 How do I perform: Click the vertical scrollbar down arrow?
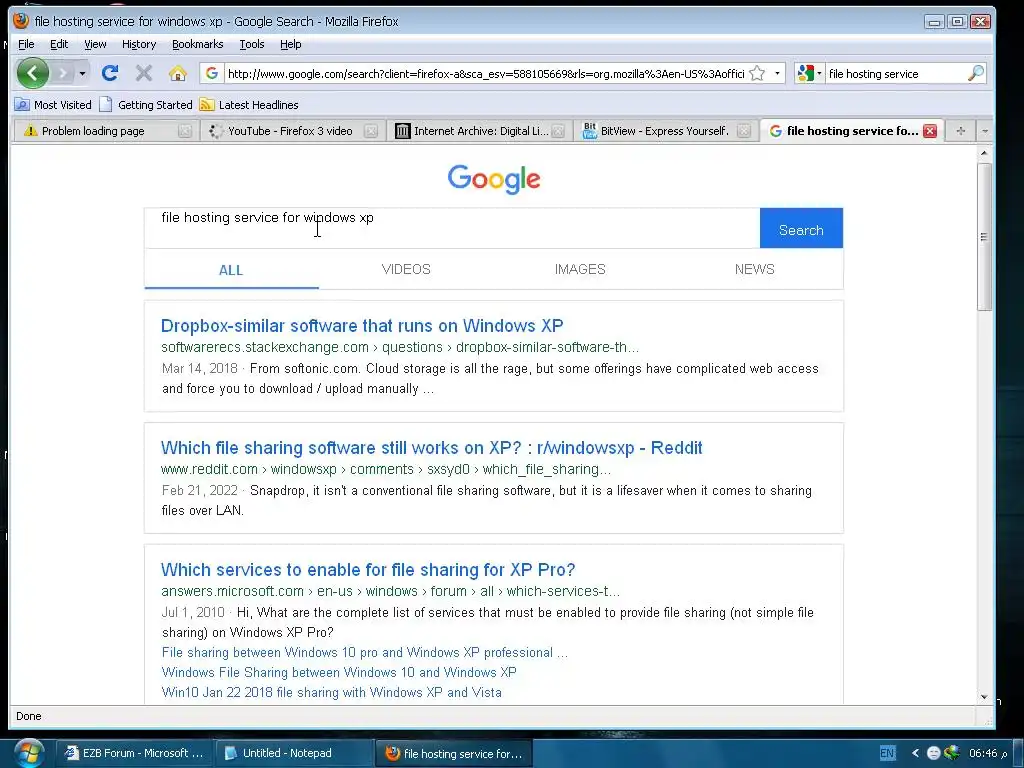click(x=984, y=697)
